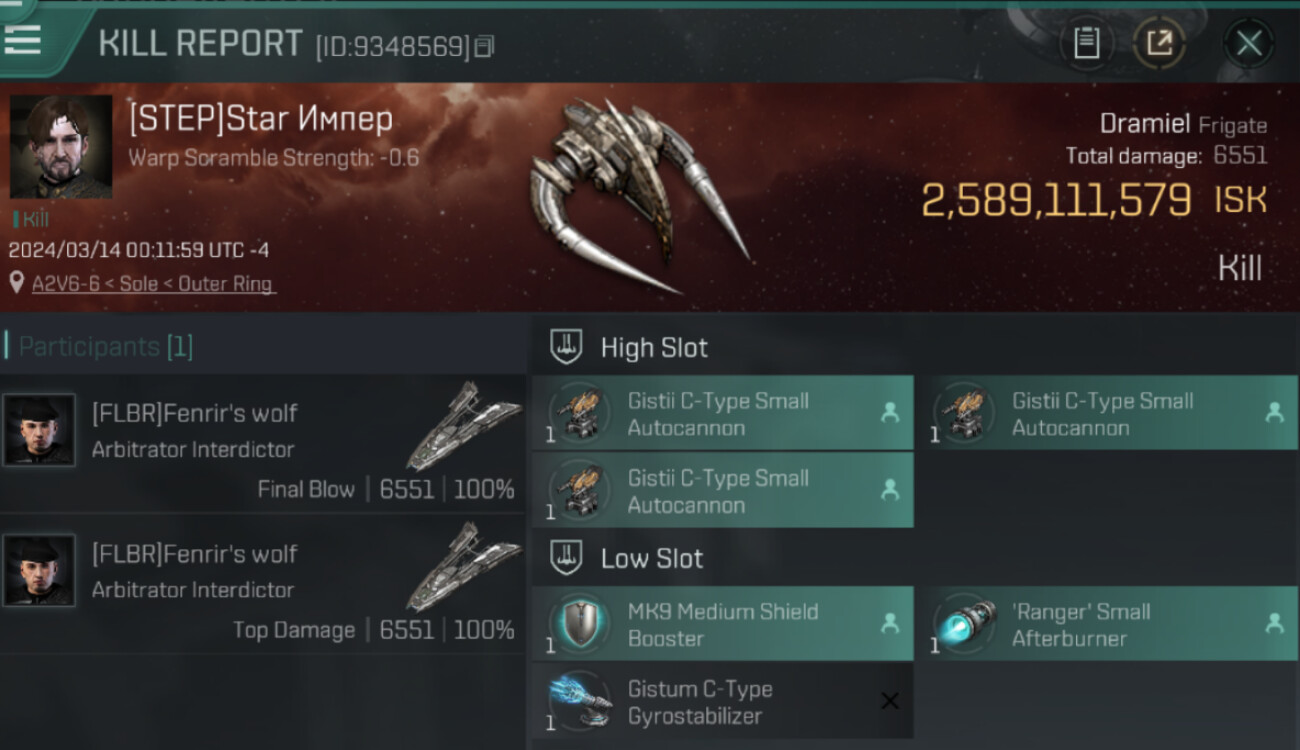Select MK9 Medium Shield Booster item
Viewport: 1300px width, 750px height.
point(722,624)
